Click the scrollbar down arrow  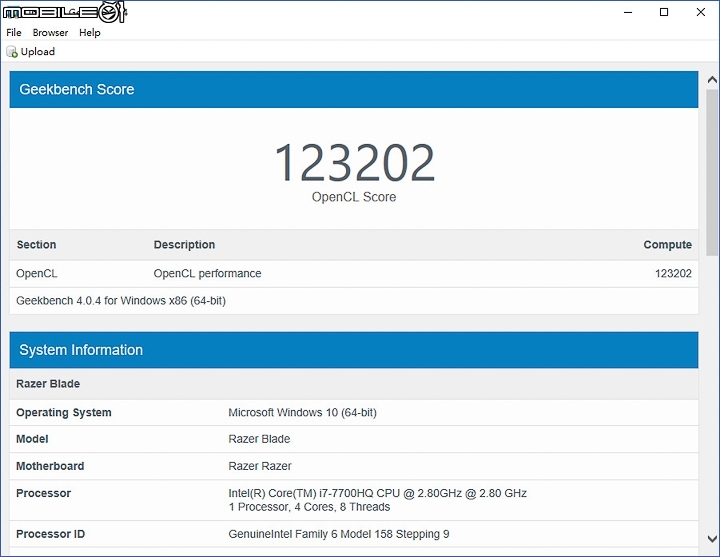712,538
